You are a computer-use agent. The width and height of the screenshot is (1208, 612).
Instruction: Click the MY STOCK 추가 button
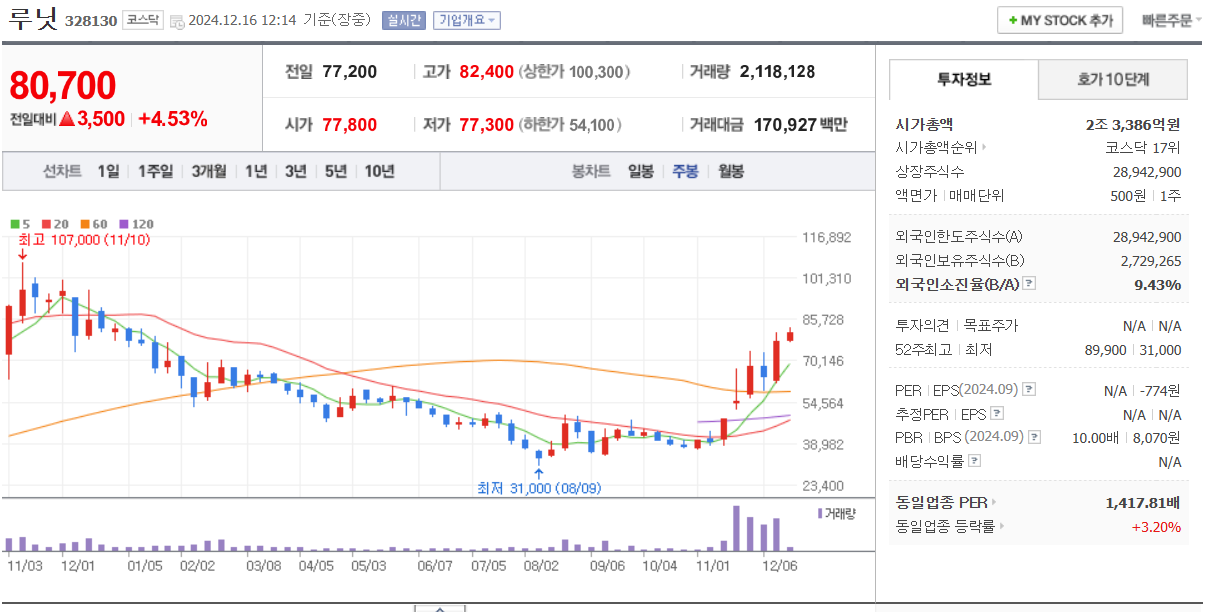point(1060,20)
